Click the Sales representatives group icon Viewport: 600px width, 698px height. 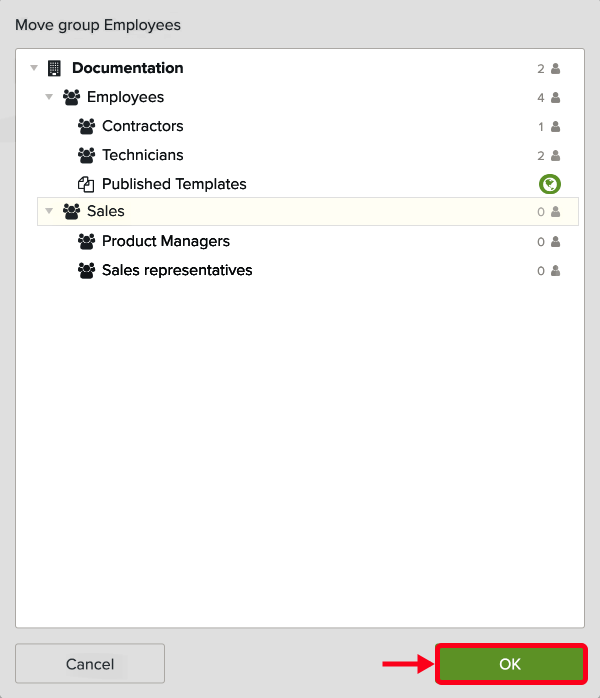[x=86, y=270]
